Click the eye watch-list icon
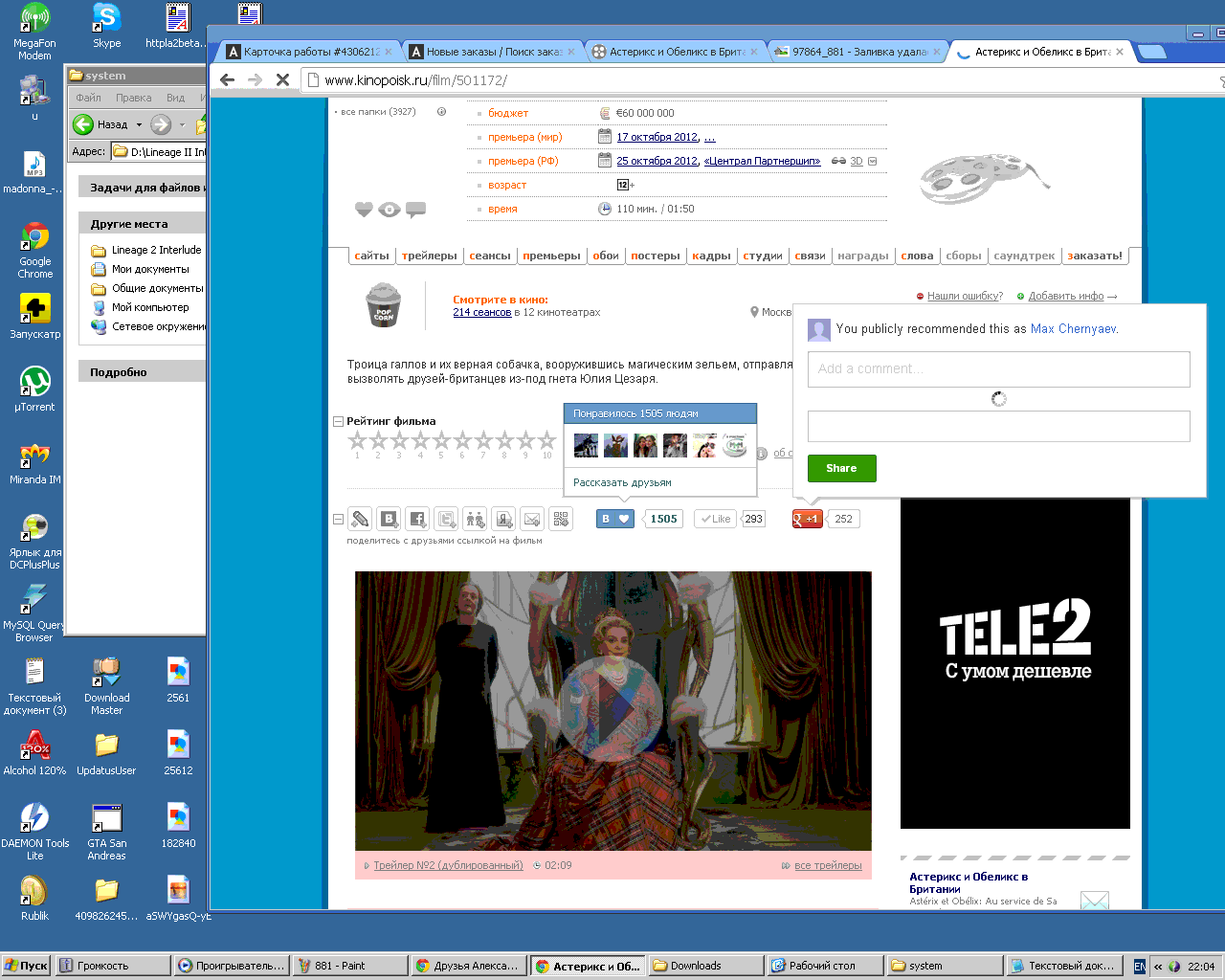The height and width of the screenshot is (980, 1225). click(x=390, y=210)
